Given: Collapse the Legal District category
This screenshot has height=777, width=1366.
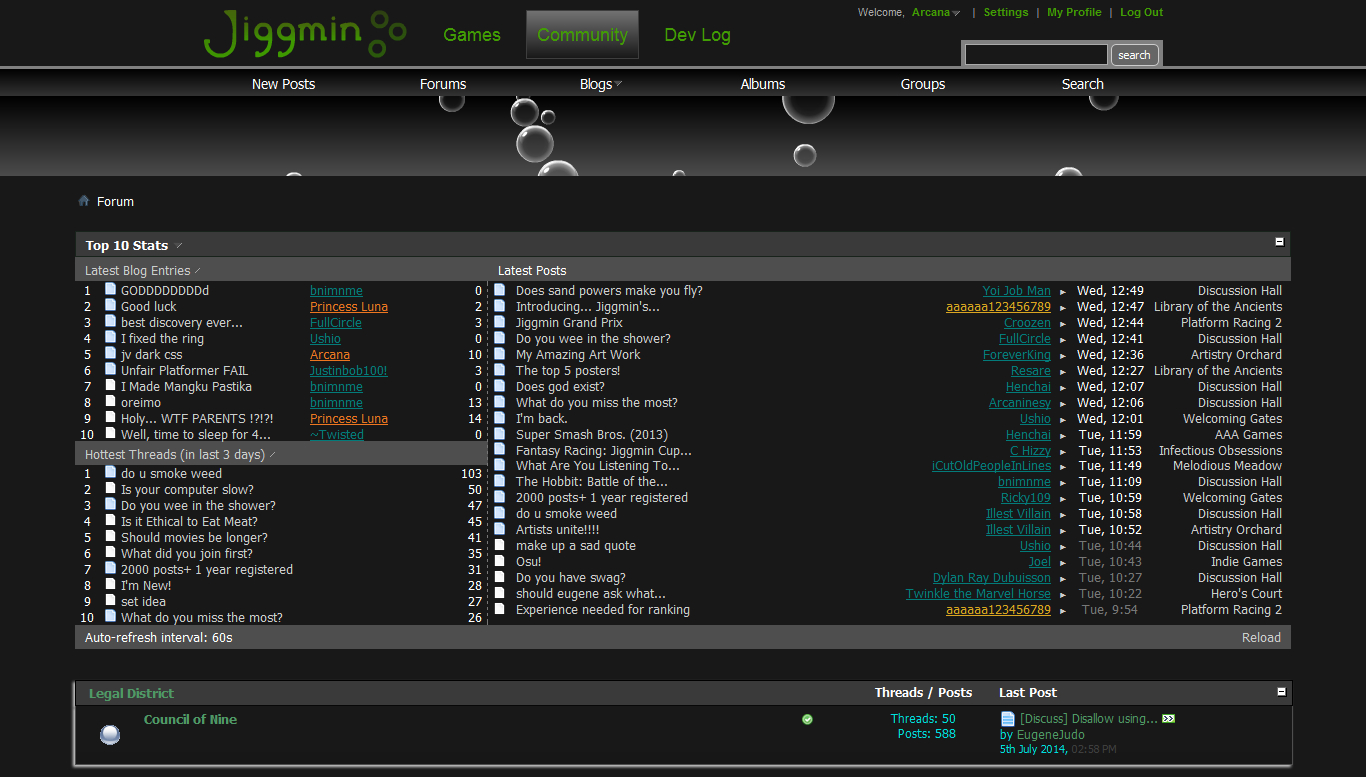Looking at the screenshot, I should [x=1281, y=692].
